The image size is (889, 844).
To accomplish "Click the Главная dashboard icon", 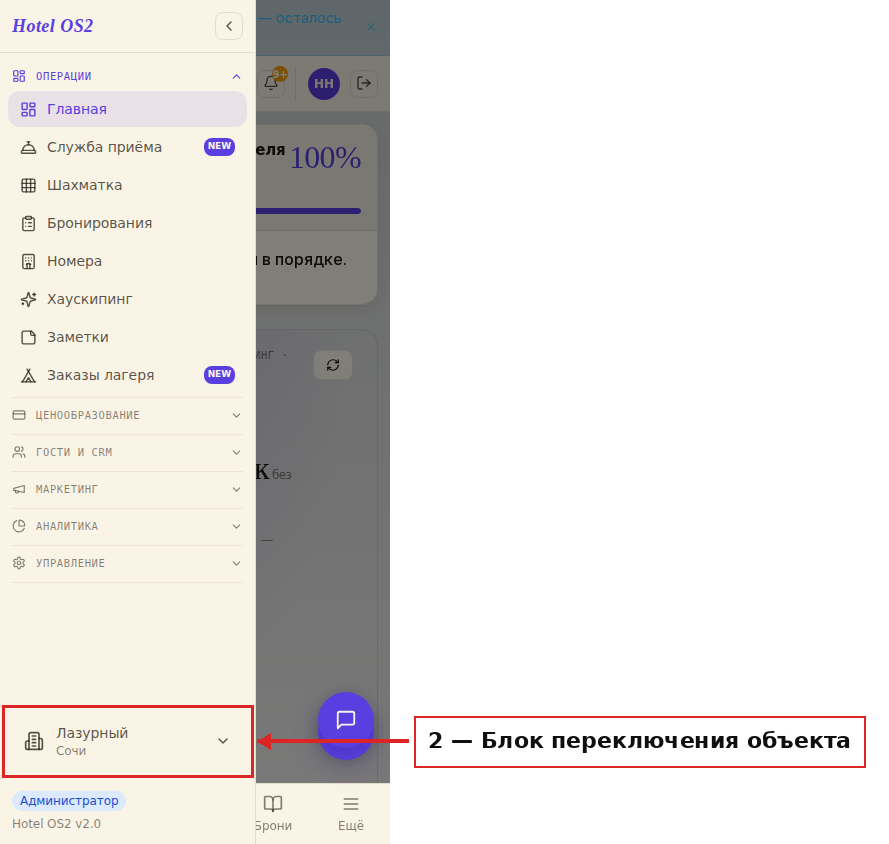I will pyautogui.click(x=28, y=109).
